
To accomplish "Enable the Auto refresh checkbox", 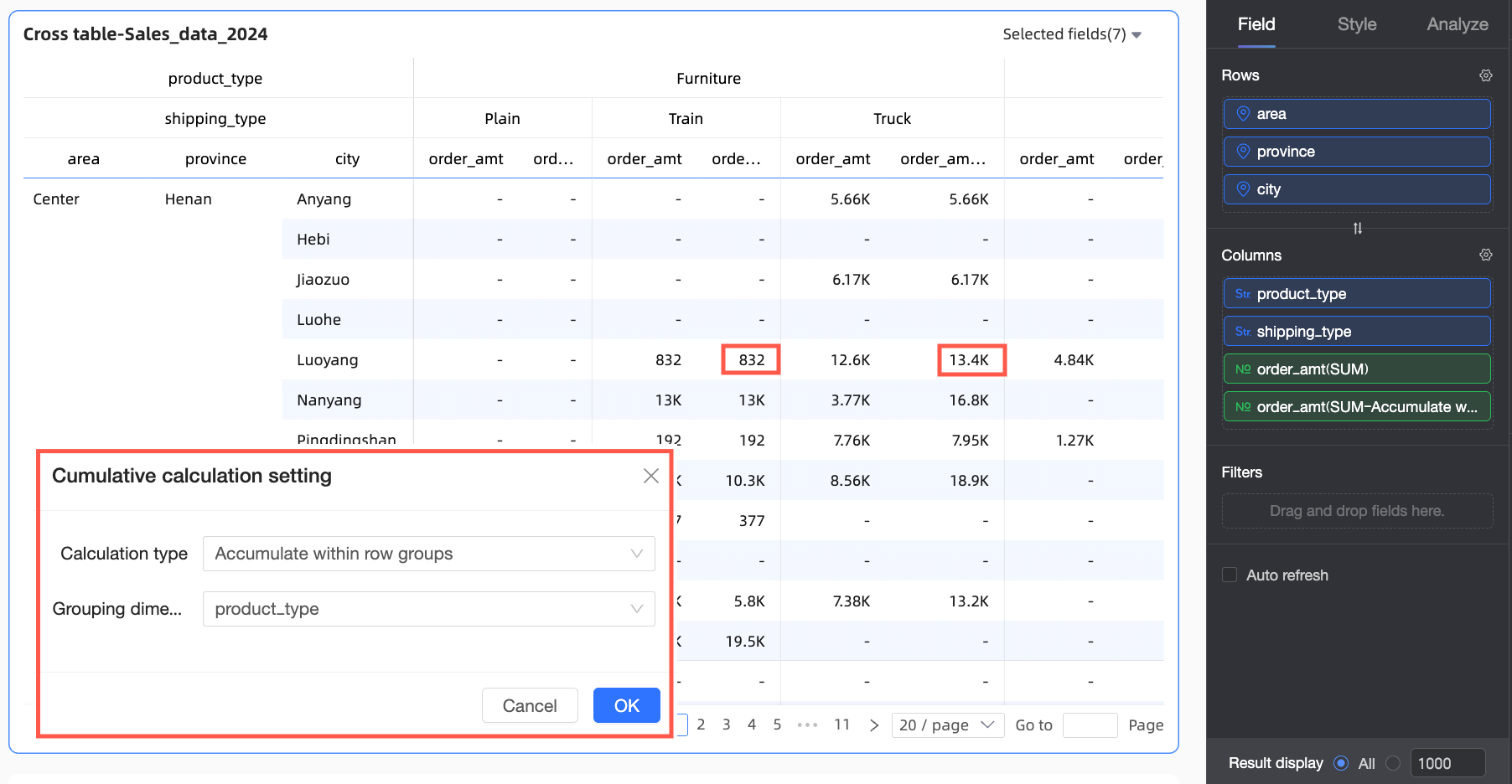I will tap(1230, 575).
